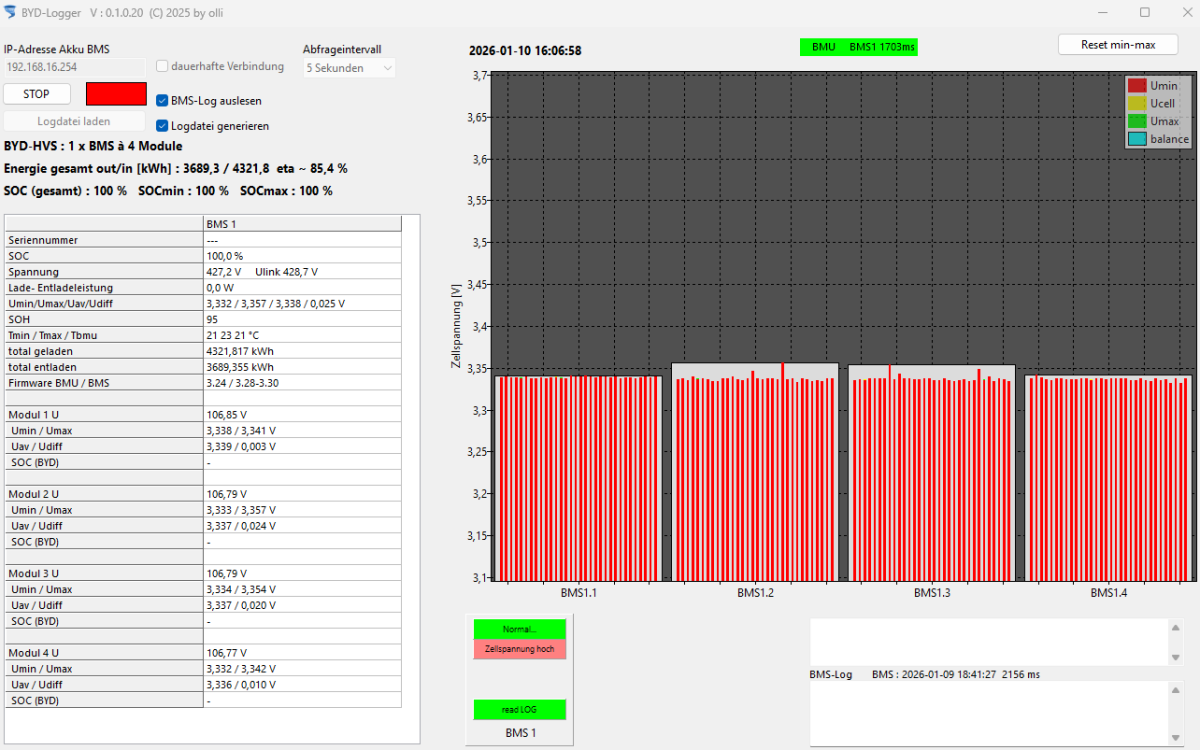
Task: Click the IP-Adresse Akku BMS field
Action: 74,67
